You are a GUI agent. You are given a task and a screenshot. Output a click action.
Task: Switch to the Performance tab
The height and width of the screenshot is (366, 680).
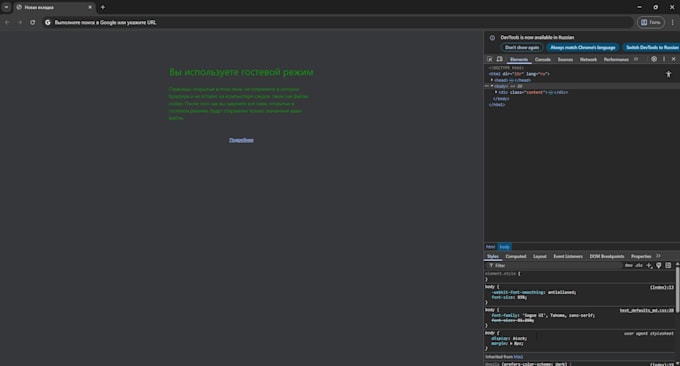click(616, 59)
